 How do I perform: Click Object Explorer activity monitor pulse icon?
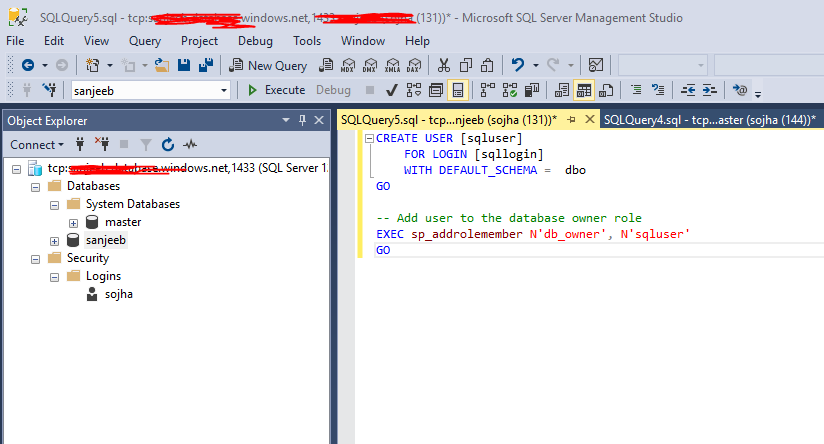coord(190,144)
